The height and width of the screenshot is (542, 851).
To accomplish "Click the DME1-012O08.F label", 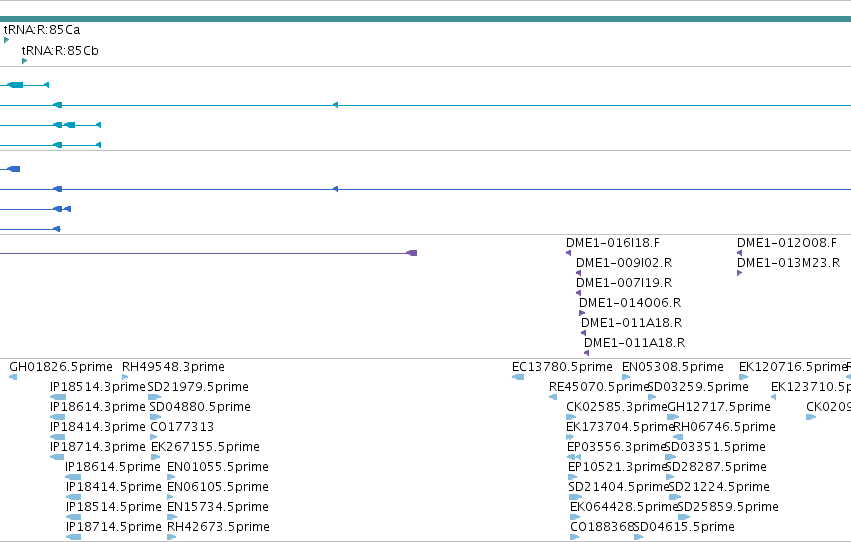I will [786, 243].
